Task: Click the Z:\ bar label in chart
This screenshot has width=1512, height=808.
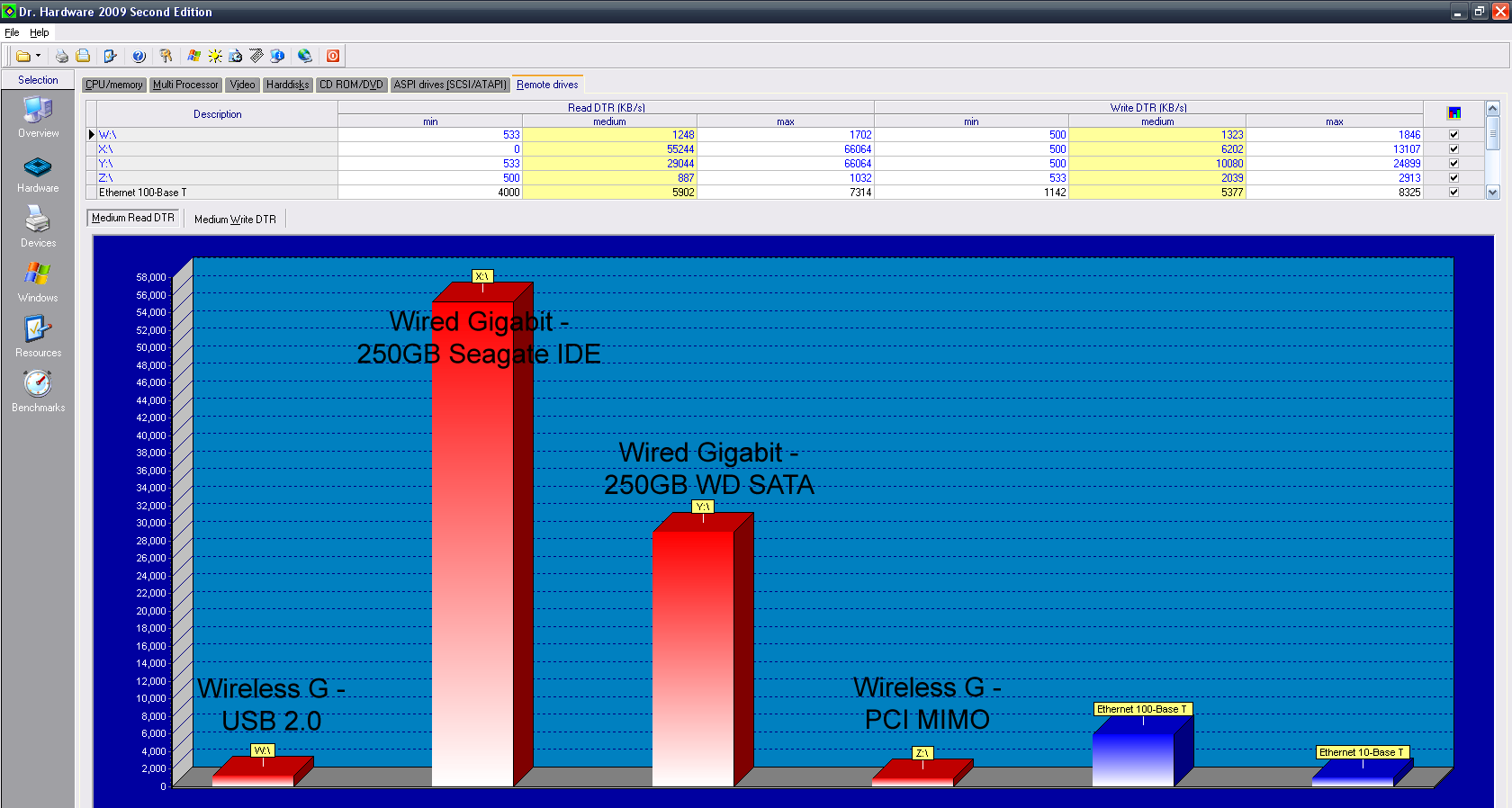Action: coord(922,753)
